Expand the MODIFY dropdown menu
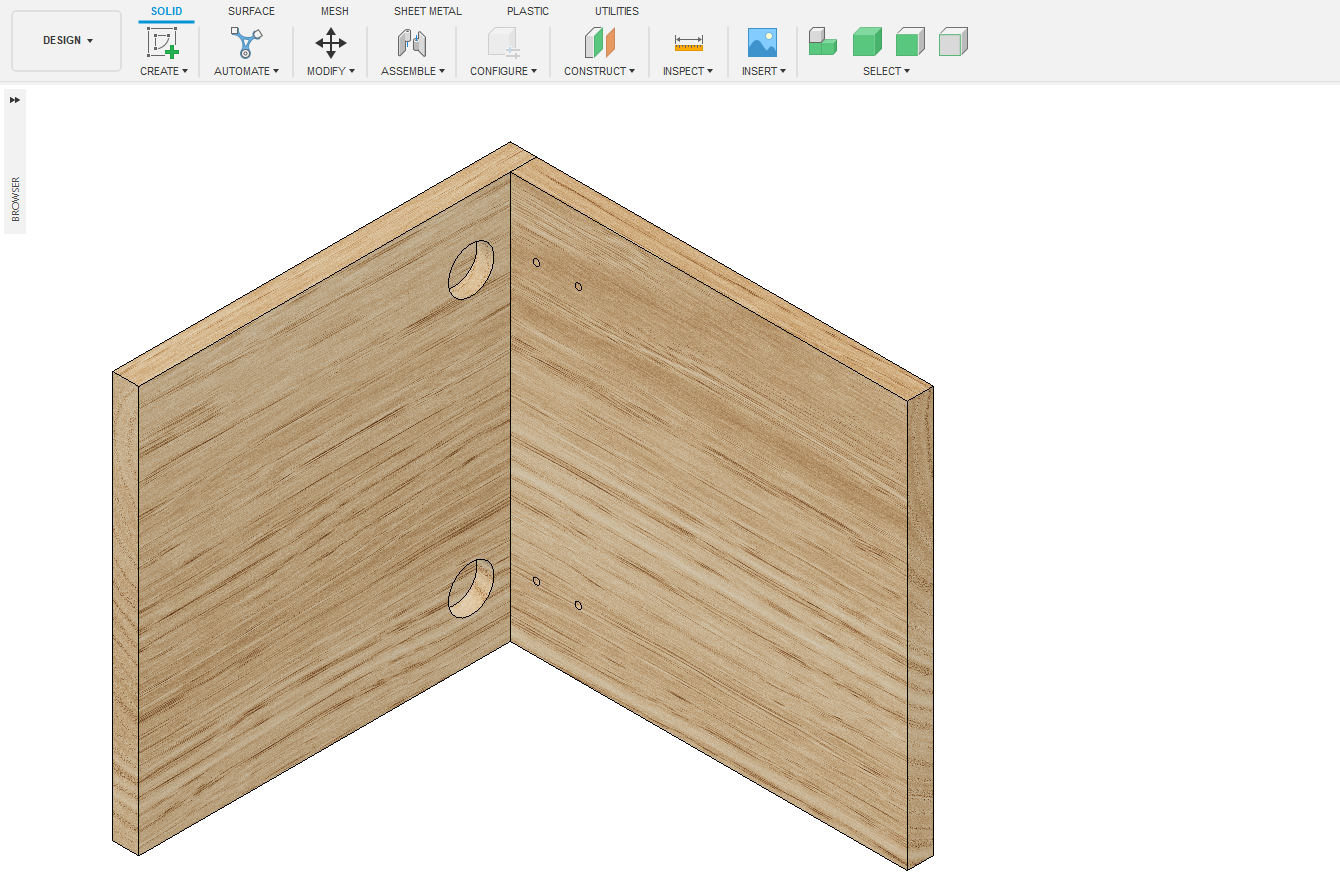 [x=330, y=71]
